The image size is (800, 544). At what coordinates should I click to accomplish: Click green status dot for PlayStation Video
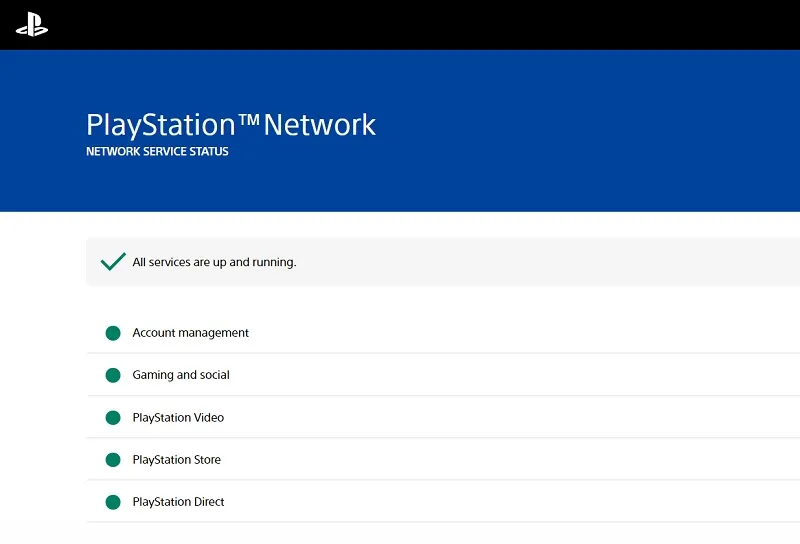click(113, 418)
